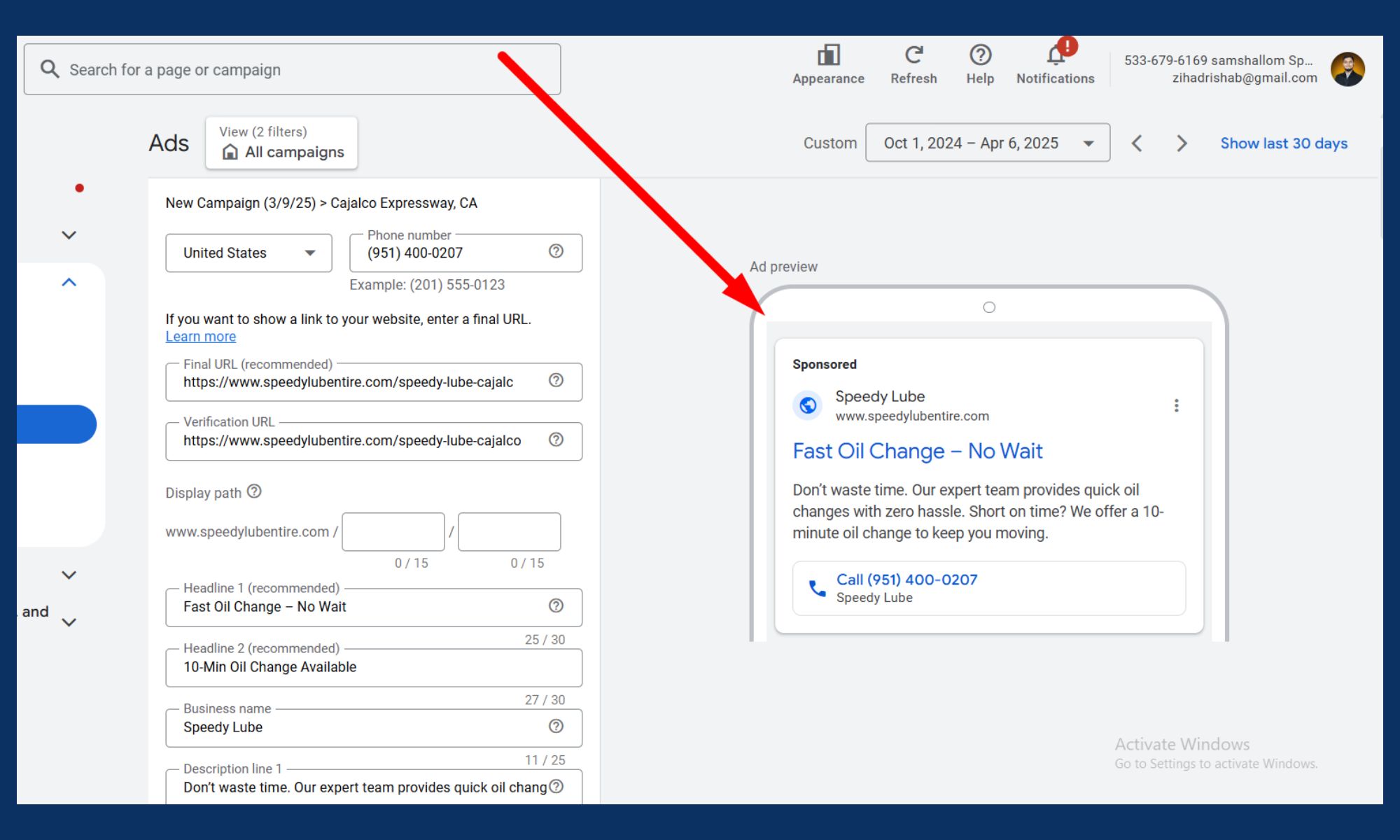Viewport: 1400px width, 840px height.
Task: Click the Headline 2 field
Action: (x=374, y=667)
